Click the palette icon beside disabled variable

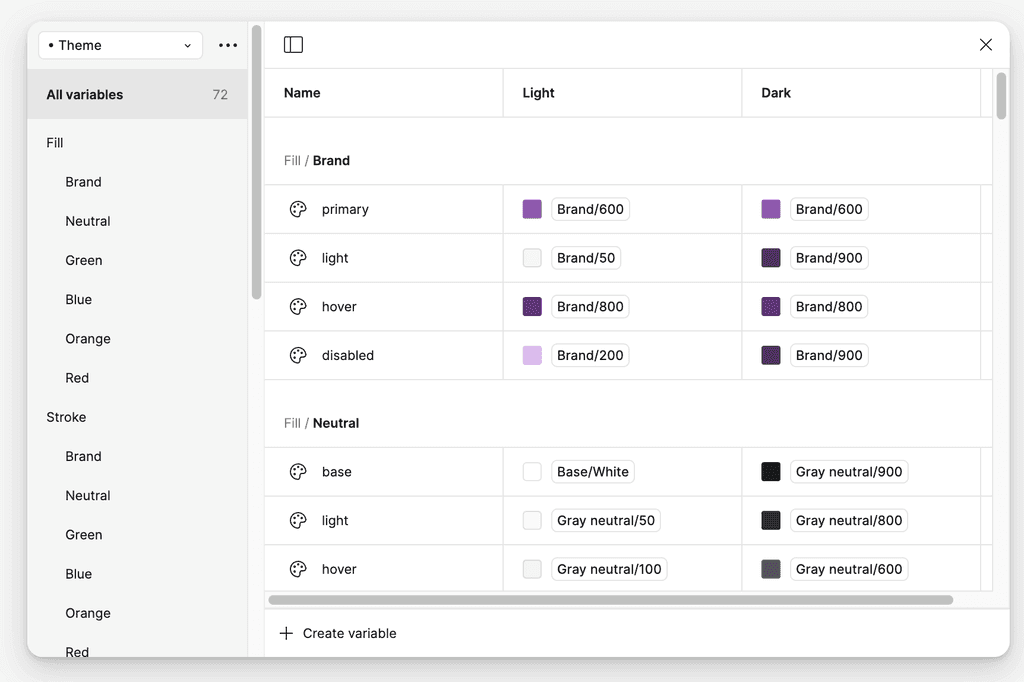pos(297,355)
